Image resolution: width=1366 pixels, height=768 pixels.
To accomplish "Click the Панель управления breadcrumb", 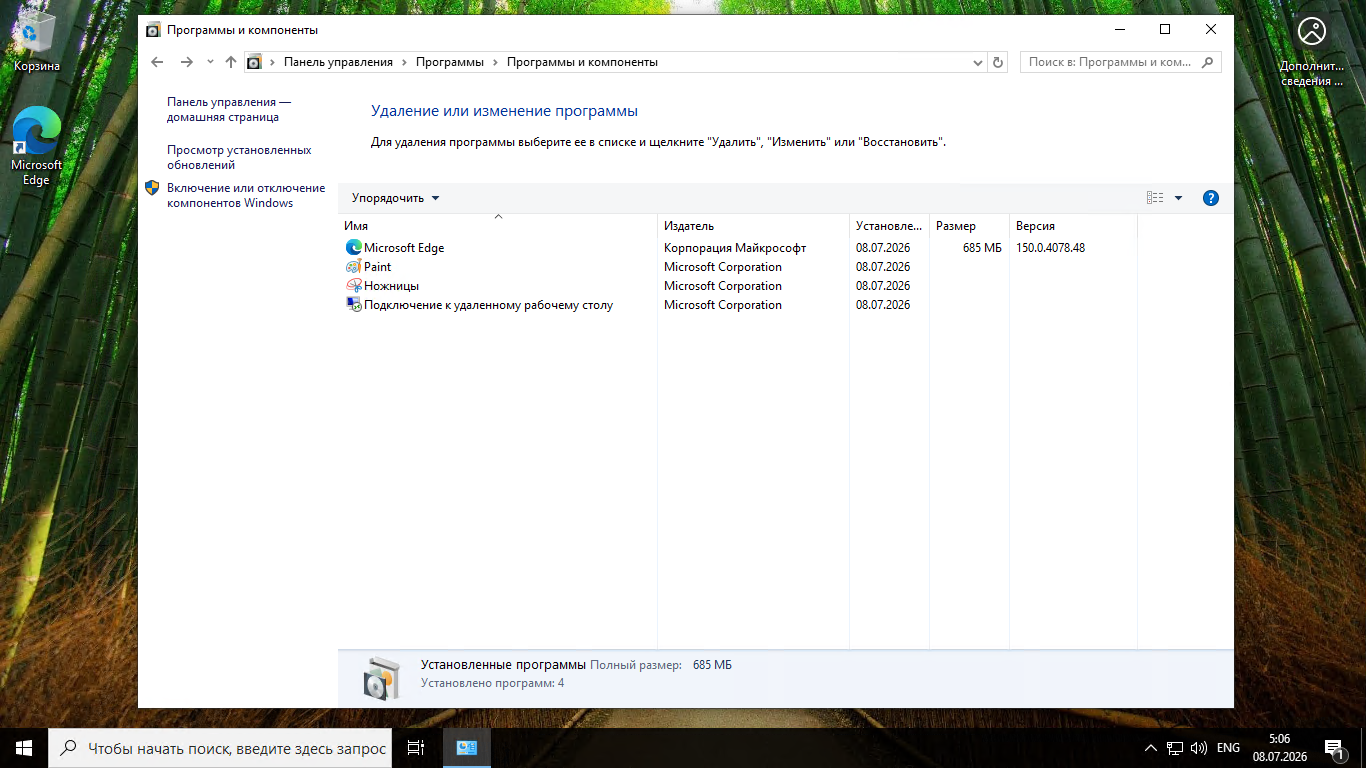I will pyautogui.click(x=338, y=62).
